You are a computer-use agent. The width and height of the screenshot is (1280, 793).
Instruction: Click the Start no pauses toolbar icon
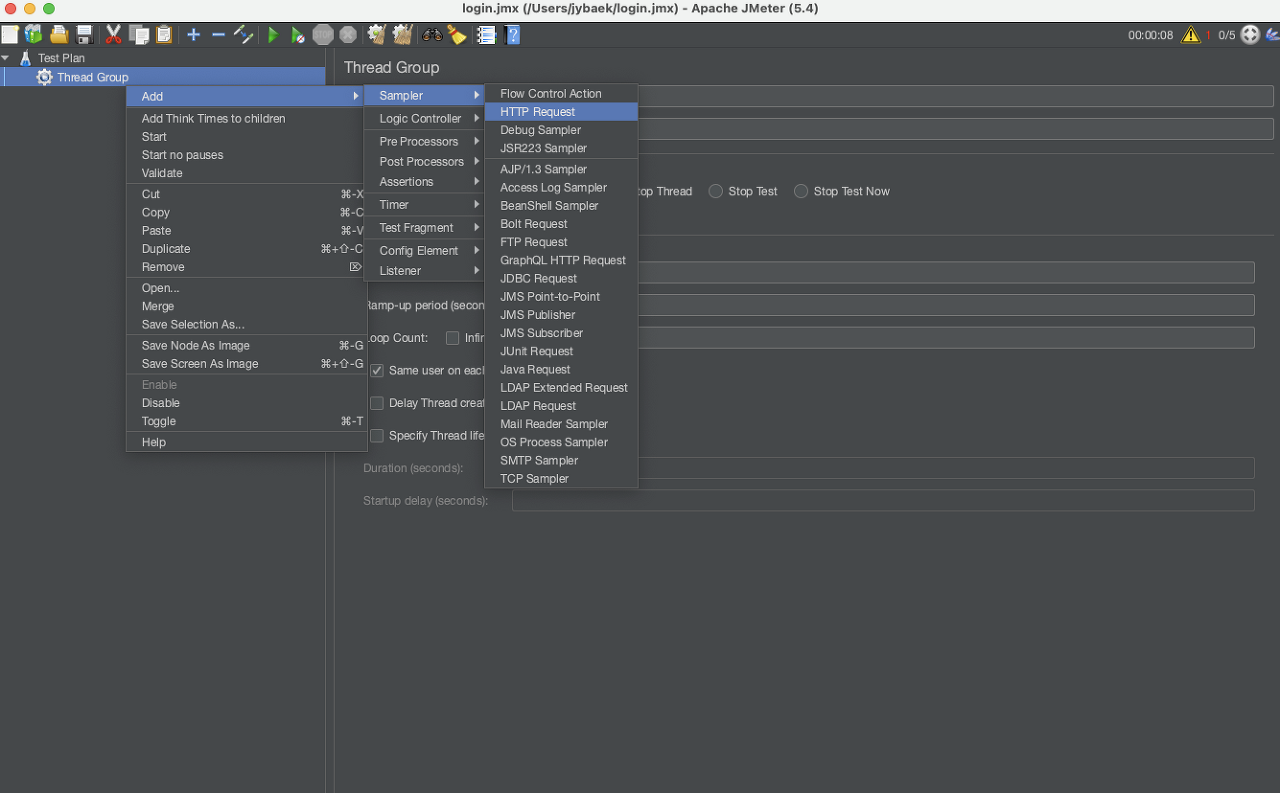coord(298,35)
